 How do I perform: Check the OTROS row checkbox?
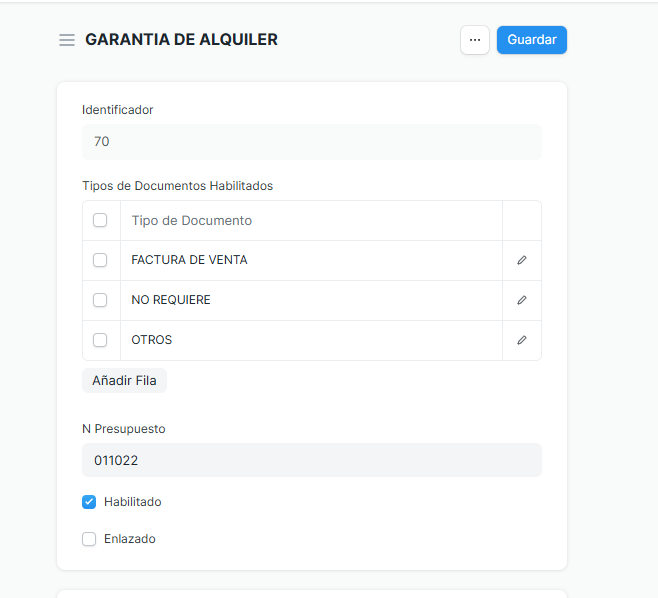coord(100,340)
